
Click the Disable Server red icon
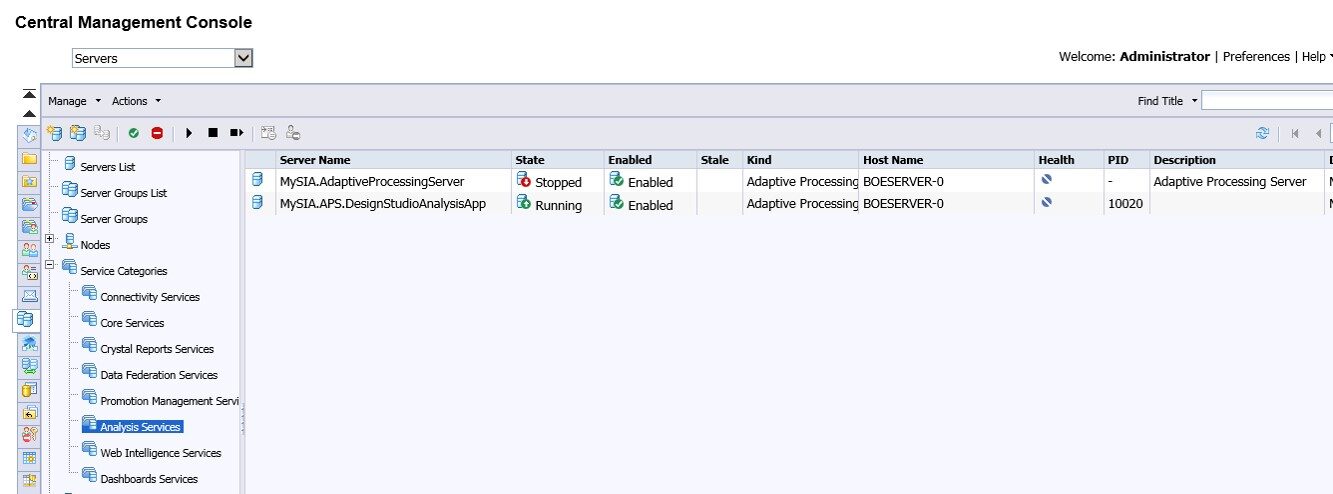[157, 133]
